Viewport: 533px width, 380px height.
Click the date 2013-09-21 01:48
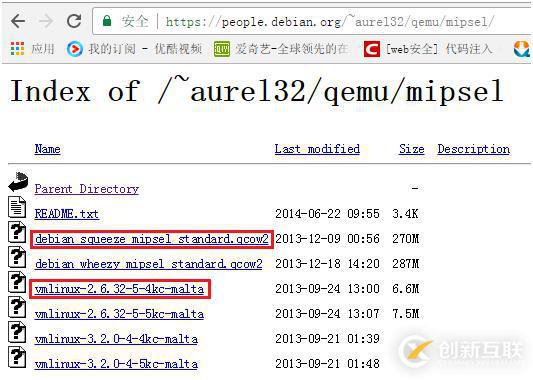coord(327,364)
